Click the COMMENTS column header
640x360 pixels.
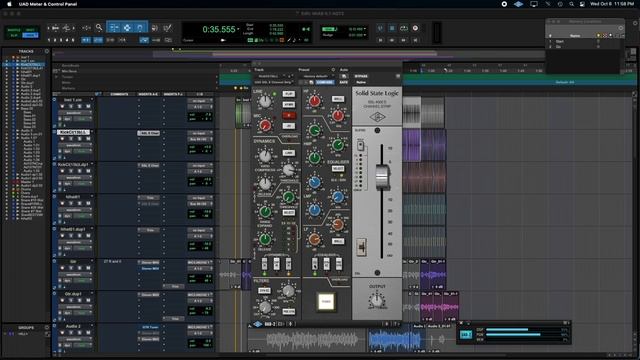(x=119, y=94)
